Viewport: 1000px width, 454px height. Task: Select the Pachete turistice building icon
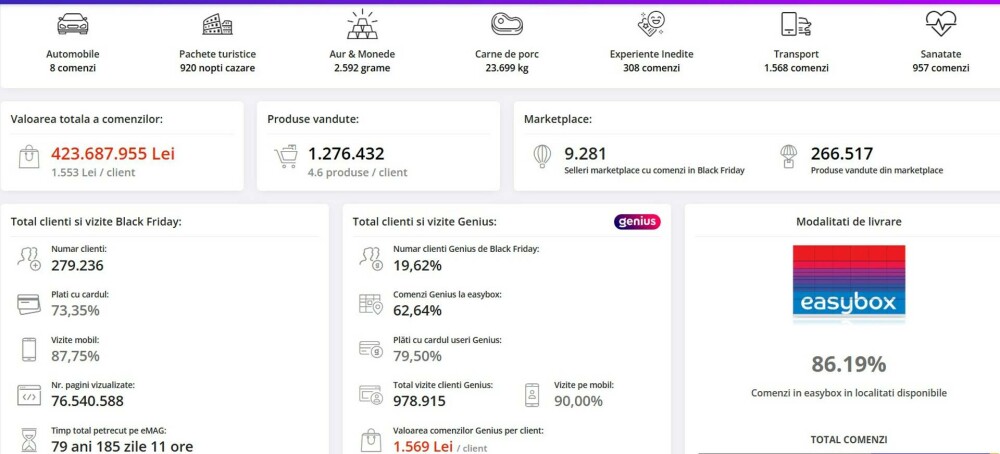(217, 24)
